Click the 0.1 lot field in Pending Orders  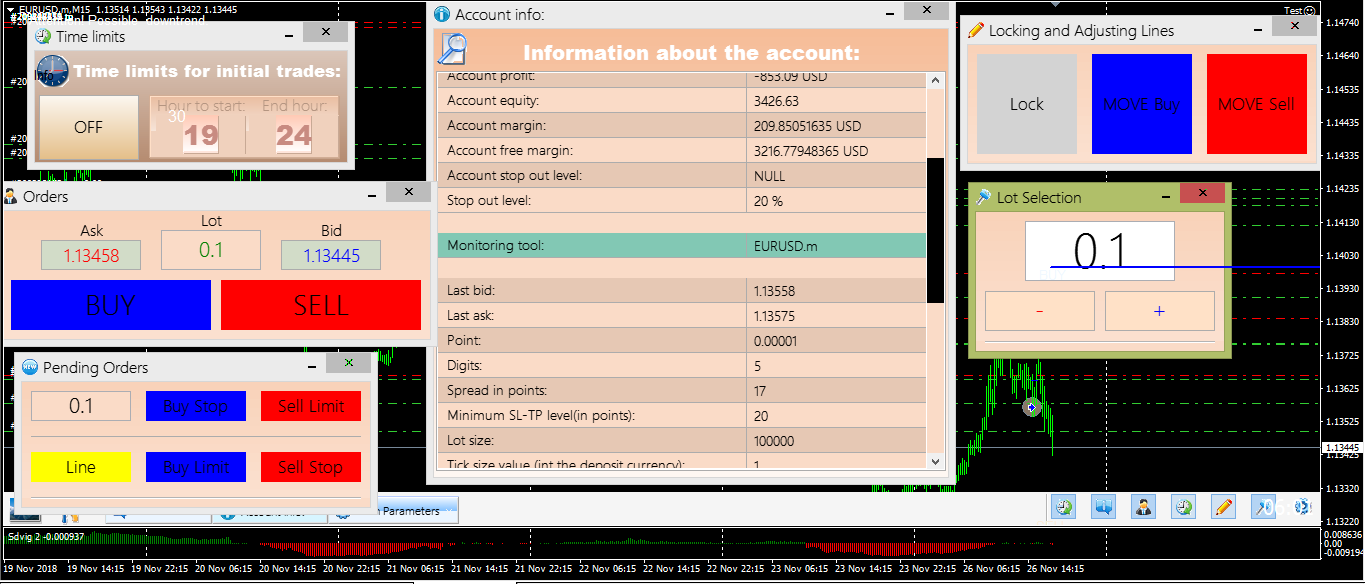click(x=81, y=406)
